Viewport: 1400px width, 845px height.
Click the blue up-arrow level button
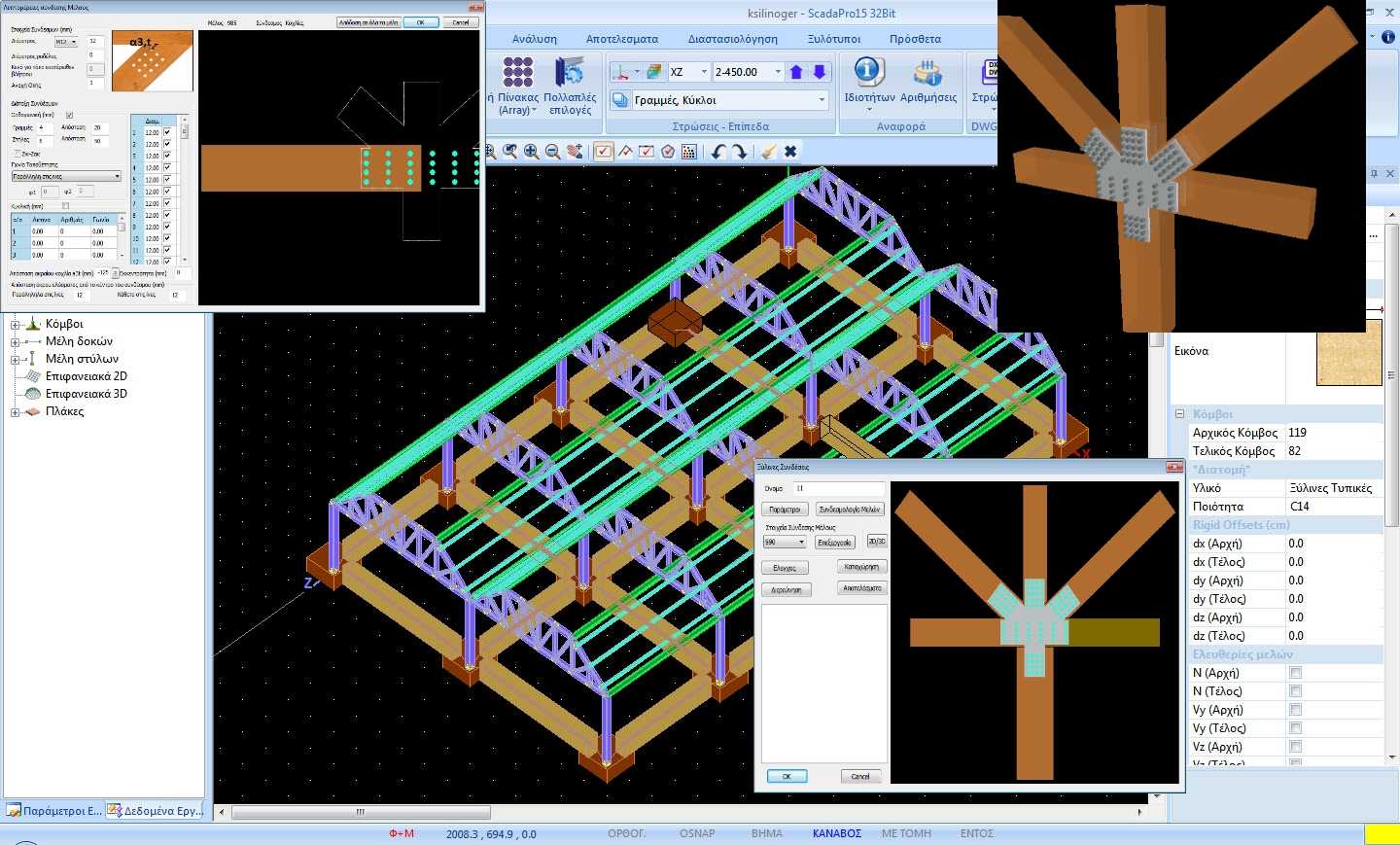coord(797,72)
